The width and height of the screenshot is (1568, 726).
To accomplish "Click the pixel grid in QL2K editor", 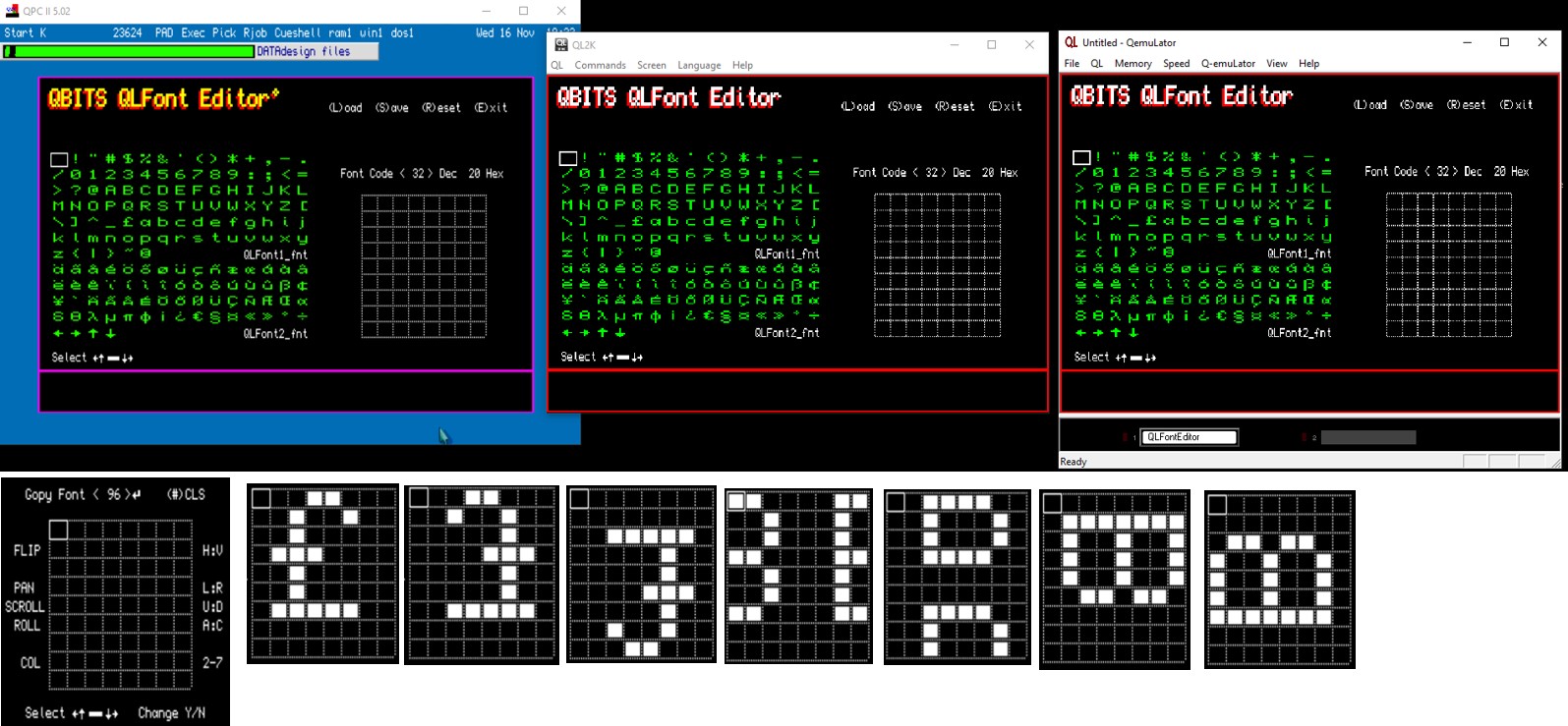I will pyautogui.click(x=938, y=265).
